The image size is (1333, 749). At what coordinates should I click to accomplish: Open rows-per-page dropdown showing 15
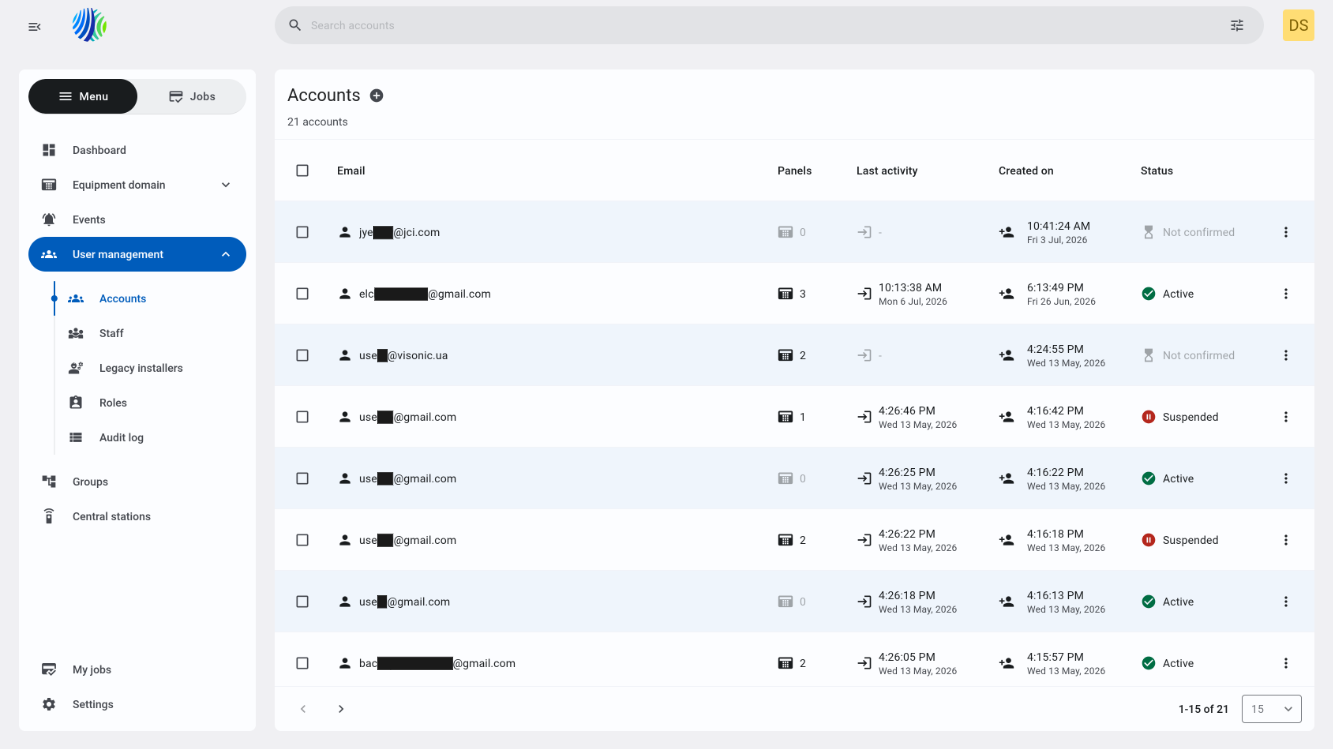coord(1271,709)
